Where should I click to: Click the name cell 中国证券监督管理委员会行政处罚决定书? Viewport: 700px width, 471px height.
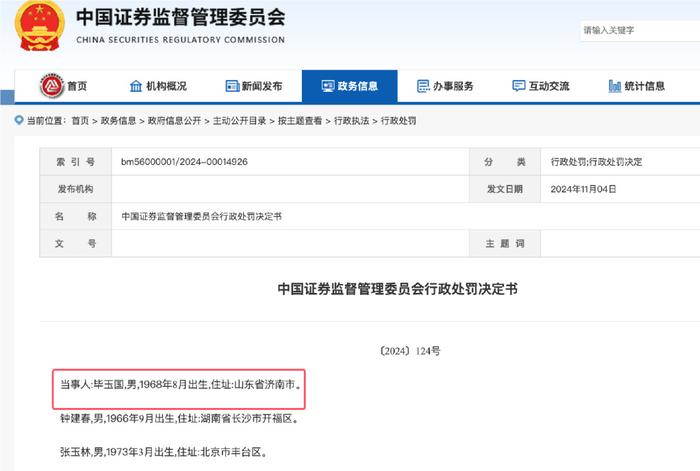[201, 216]
